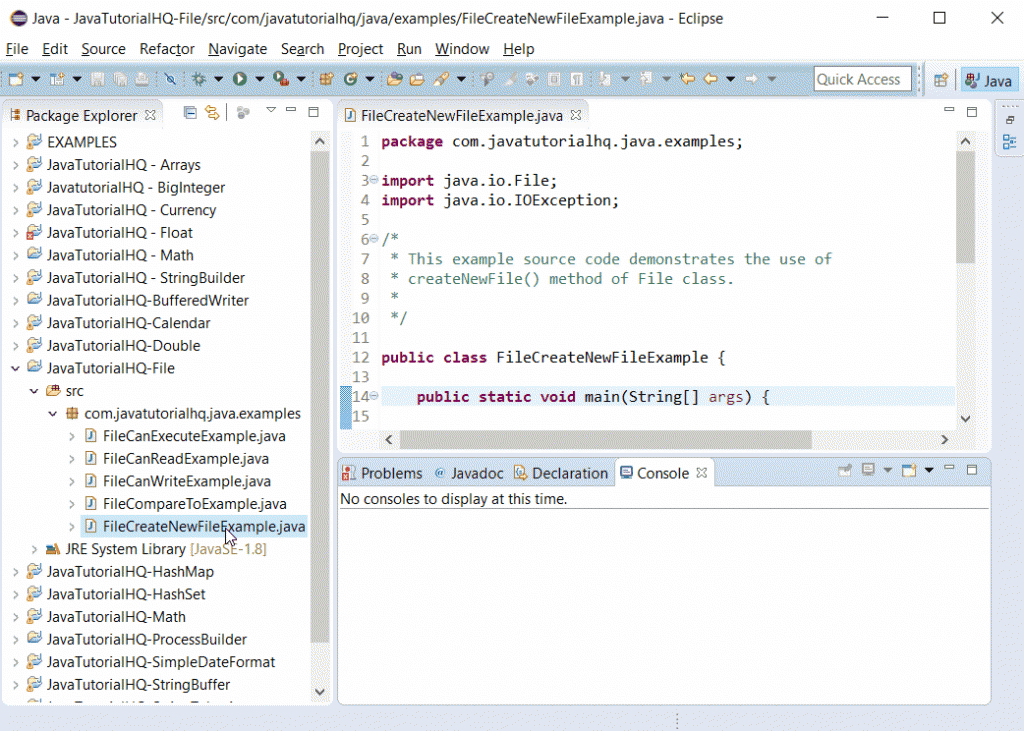The width and height of the screenshot is (1024, 731).
Task: Click the Print icon in the toolbar
Action: click(x=141, y=78)
